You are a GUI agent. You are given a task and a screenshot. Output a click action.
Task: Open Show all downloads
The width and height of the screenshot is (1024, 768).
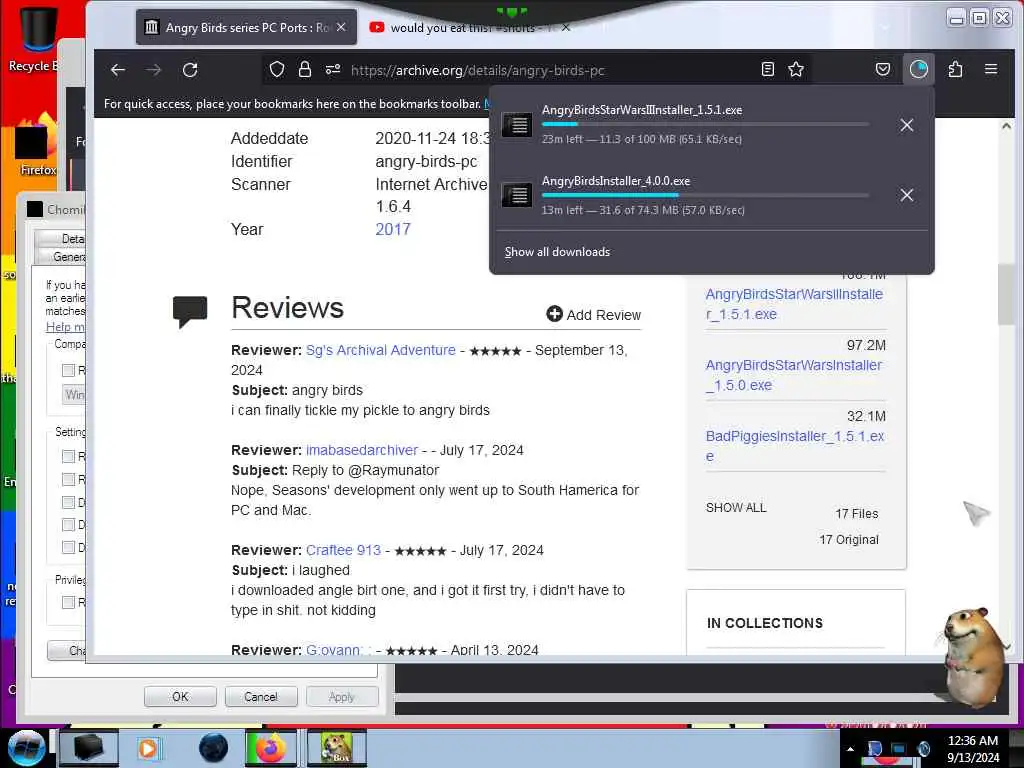[x=557, y=252]
